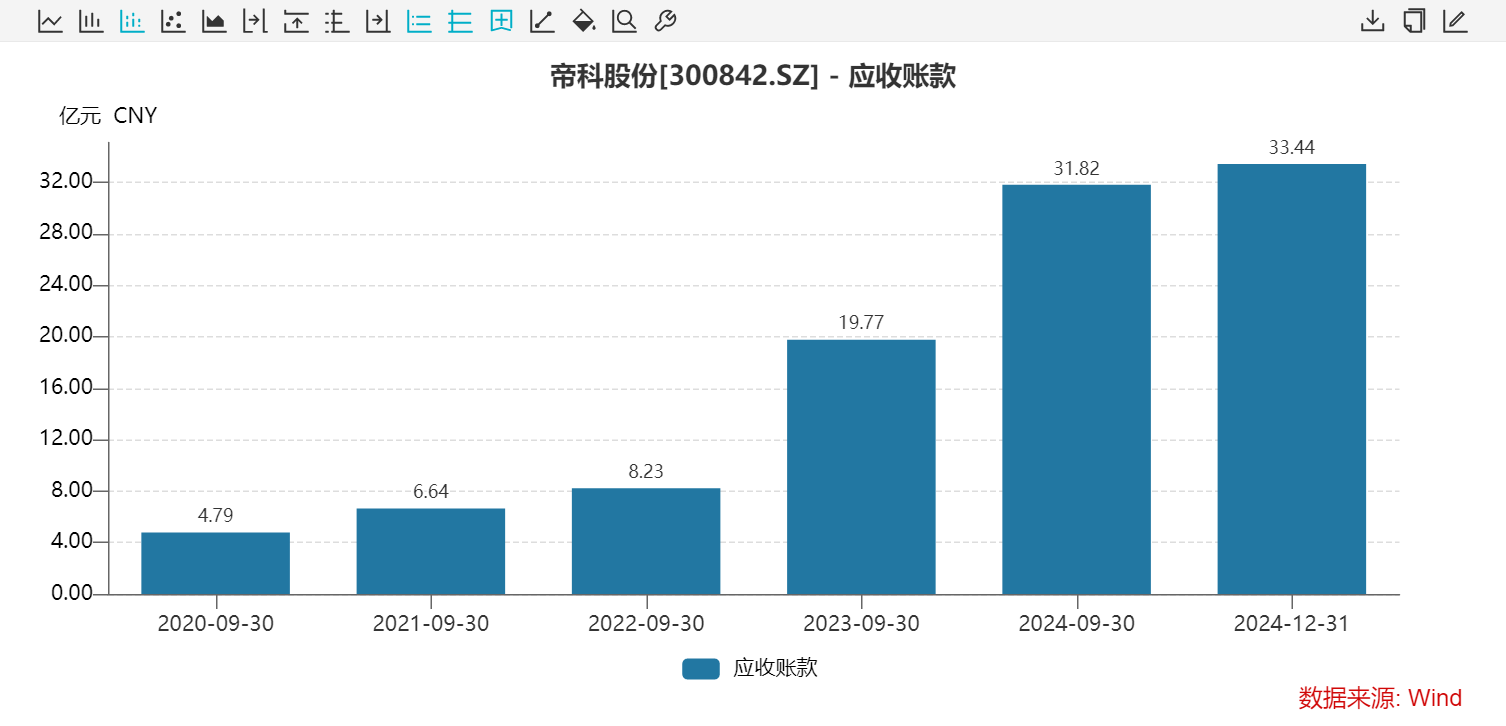
Task: Click the right-arrow-in-frame toolbar icon
Action: (378, 21)
